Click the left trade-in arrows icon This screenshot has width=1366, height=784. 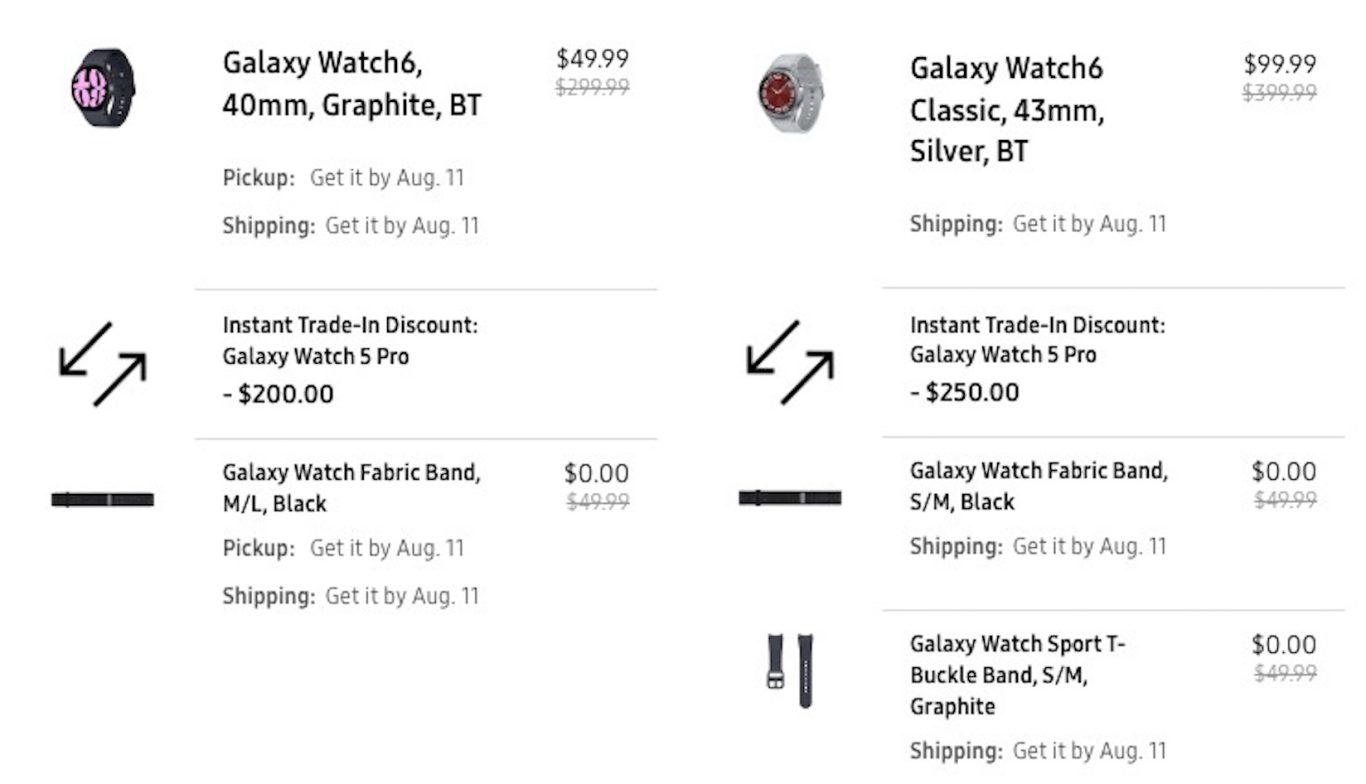(x=103, y=364)
